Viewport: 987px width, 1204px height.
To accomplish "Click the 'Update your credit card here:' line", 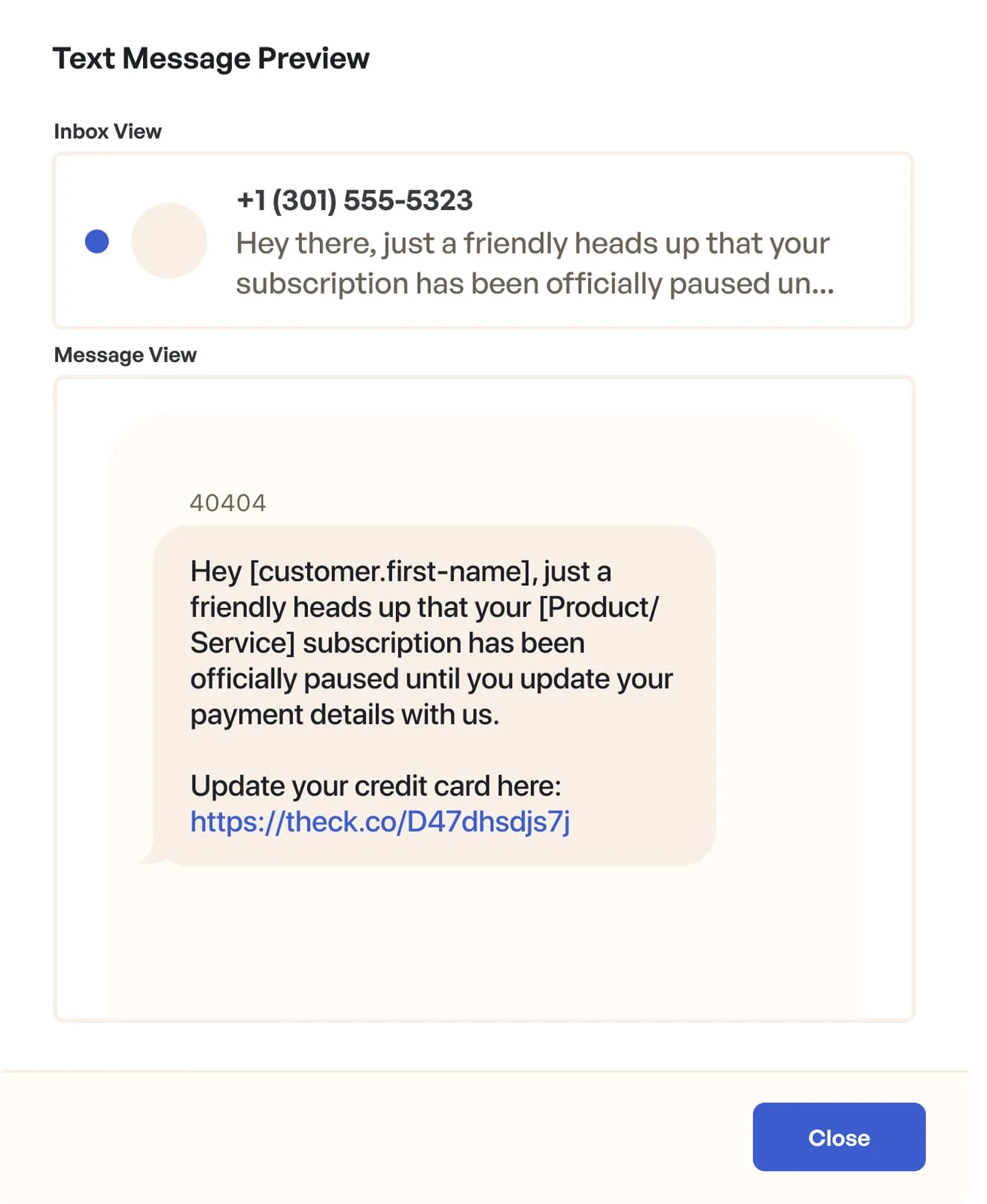I will pos(376,786).
